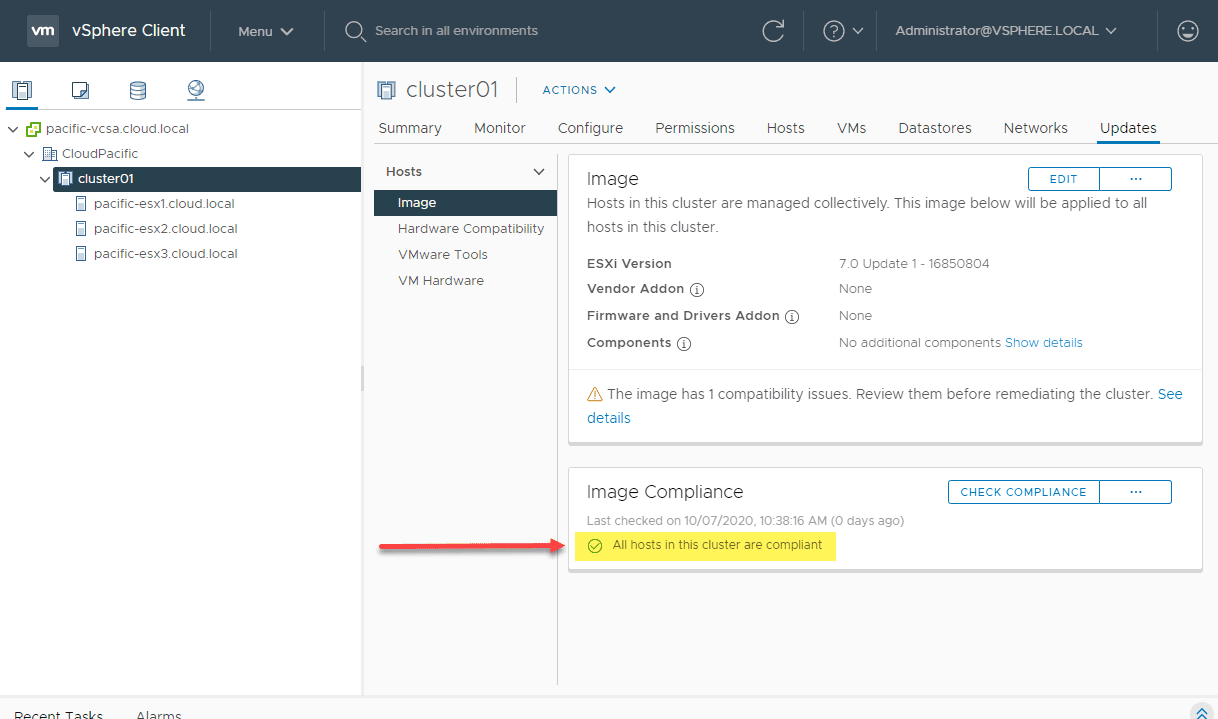Collapse the pacific-vcsa.cloud.local tree node
Viewport: 1218px width, 719px height.
[13, 129]
